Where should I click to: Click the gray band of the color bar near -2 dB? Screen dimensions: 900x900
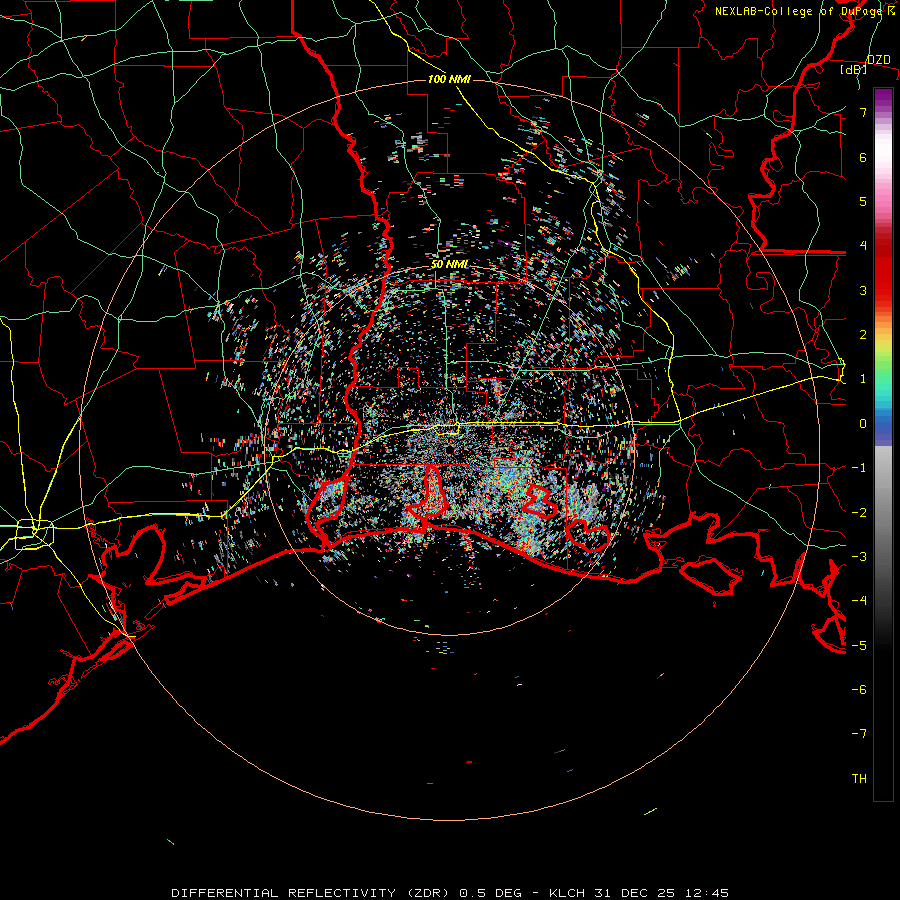(883, 513)
